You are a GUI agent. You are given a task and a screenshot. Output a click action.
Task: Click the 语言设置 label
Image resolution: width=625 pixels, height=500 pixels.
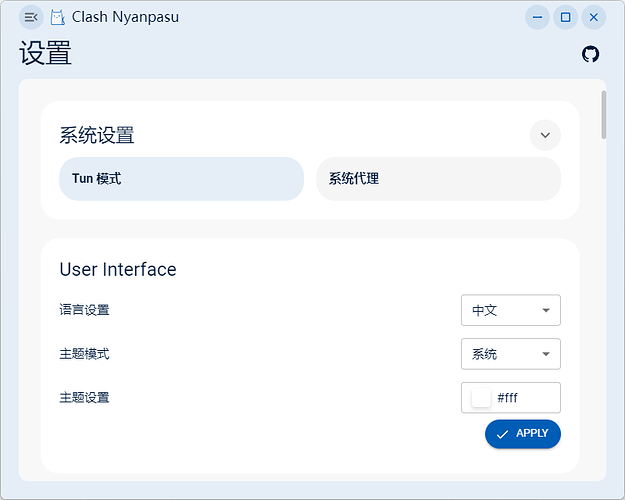pos(85,310)
